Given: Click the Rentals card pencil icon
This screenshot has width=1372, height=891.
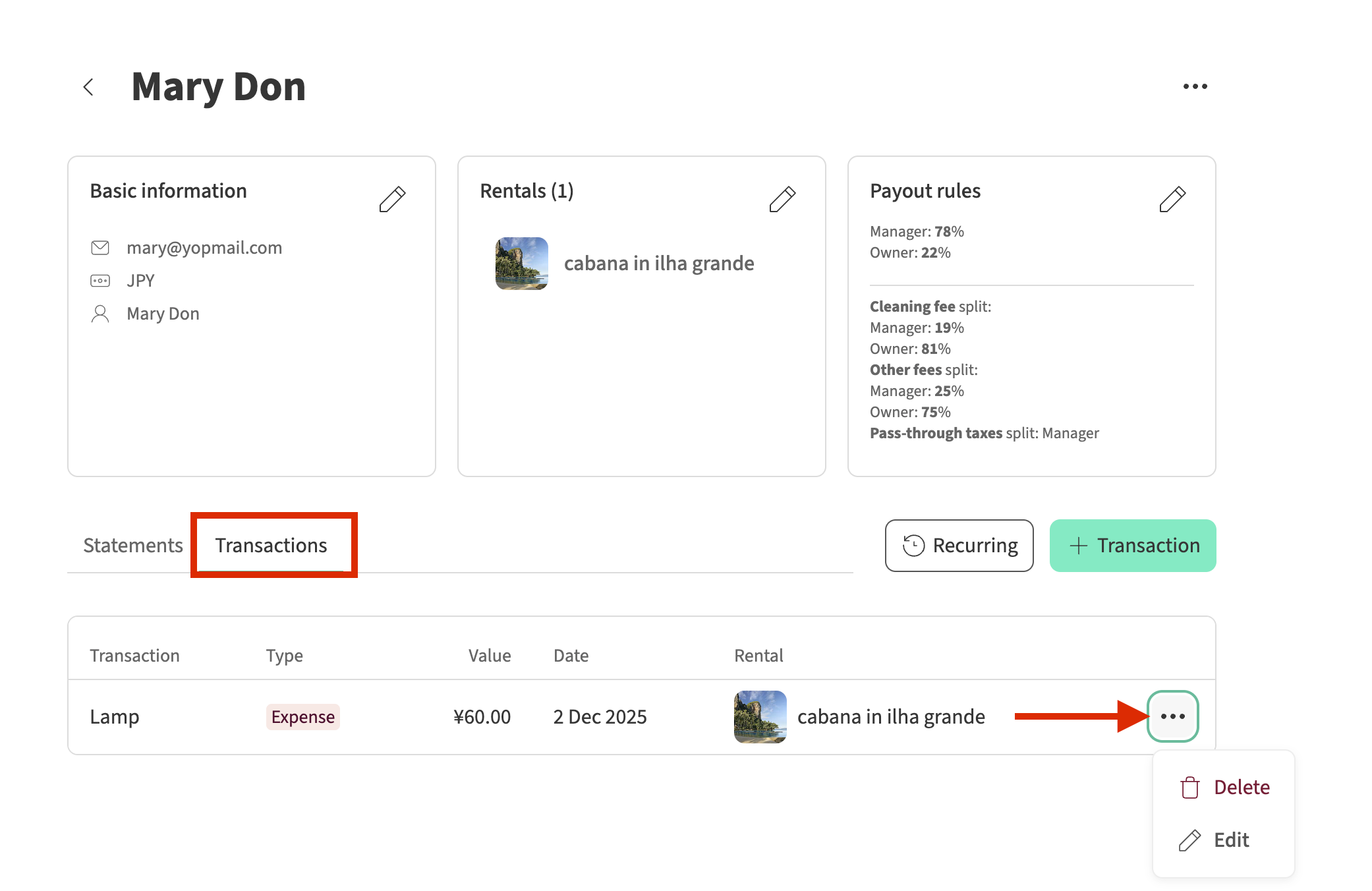Looking at the screenshot, I should coord(782,199).
